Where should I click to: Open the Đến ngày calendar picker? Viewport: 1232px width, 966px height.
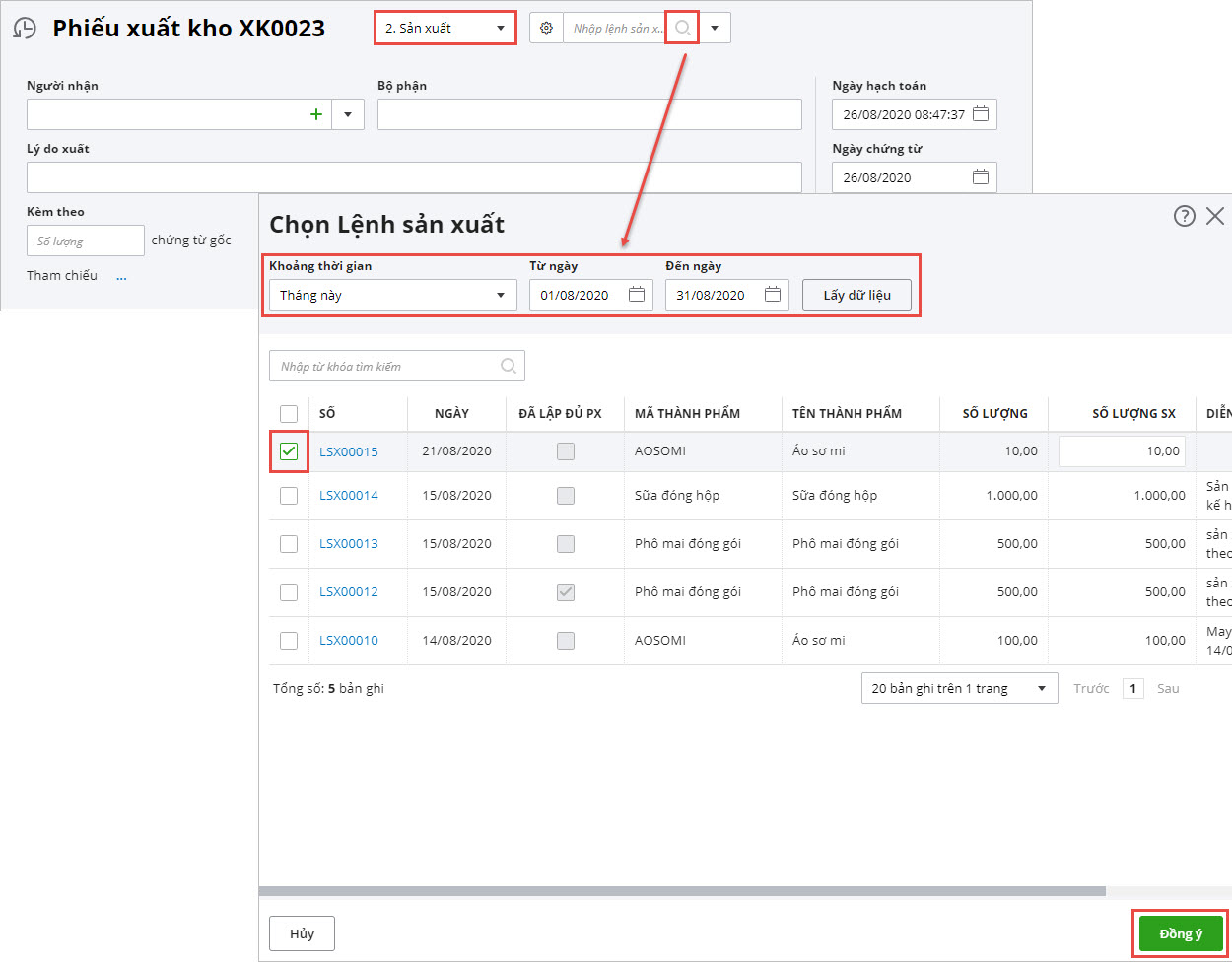[773, 295]
